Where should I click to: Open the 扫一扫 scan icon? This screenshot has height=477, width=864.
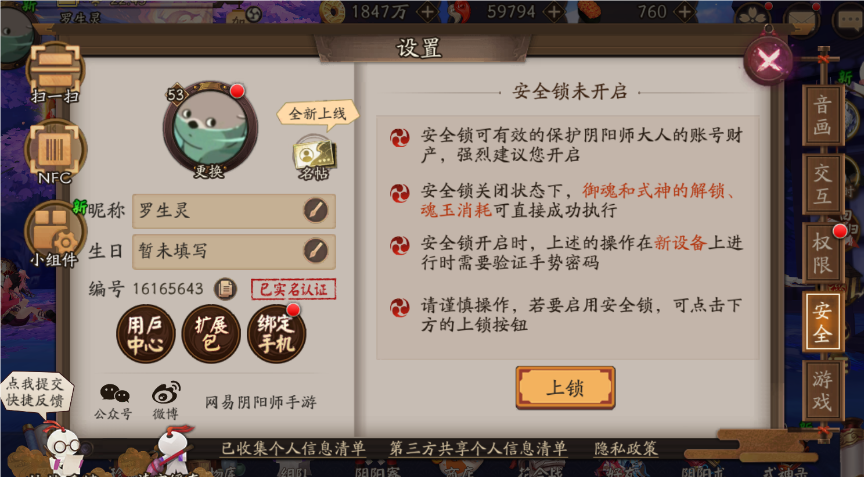point(55,73)
